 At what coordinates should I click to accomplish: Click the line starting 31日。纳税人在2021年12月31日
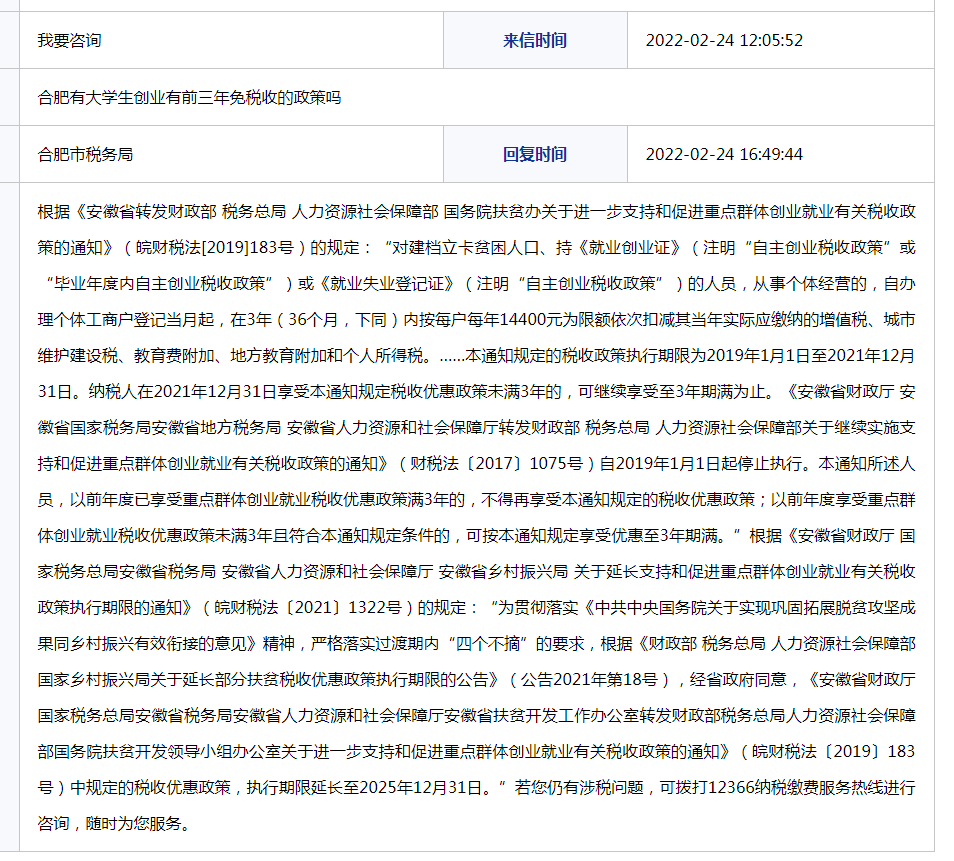click(x=476, y=391)
